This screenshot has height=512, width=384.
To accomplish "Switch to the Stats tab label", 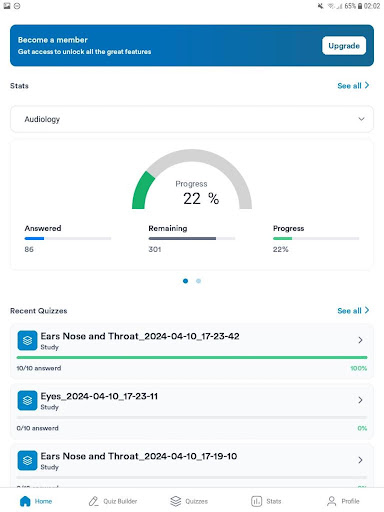I will point(274,501).
